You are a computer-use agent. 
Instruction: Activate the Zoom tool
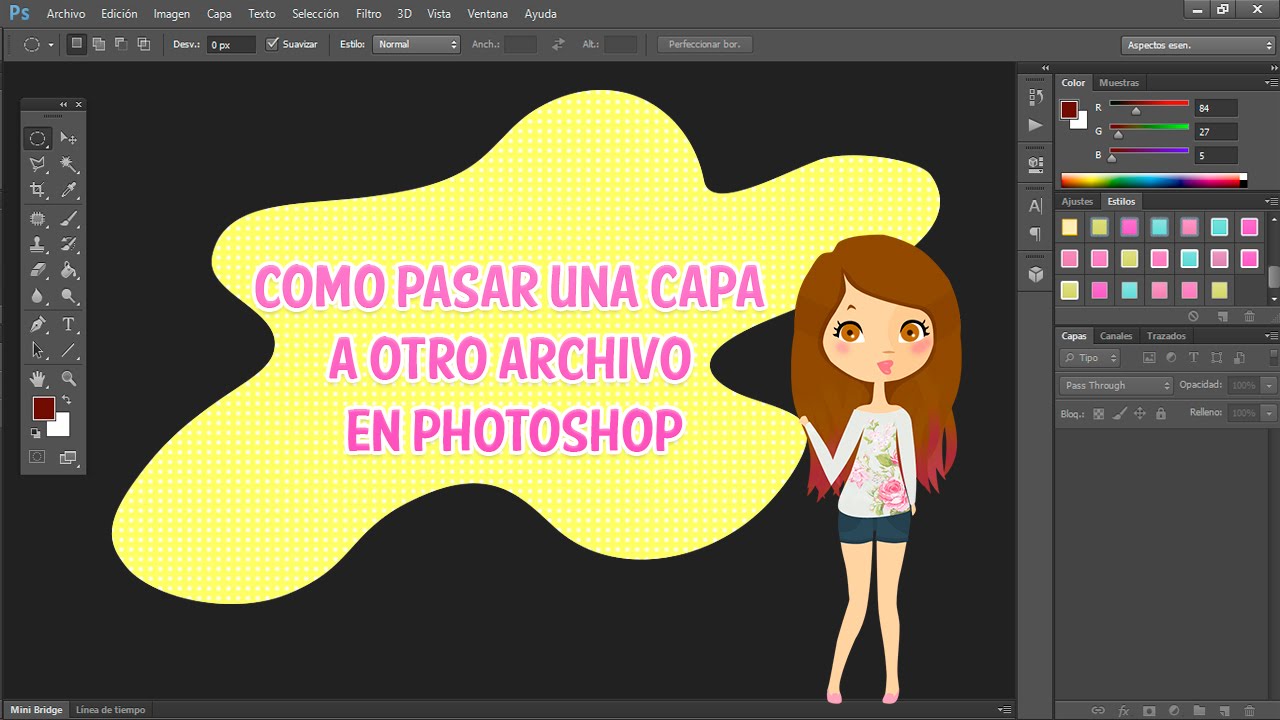click(x=69, y=378)
